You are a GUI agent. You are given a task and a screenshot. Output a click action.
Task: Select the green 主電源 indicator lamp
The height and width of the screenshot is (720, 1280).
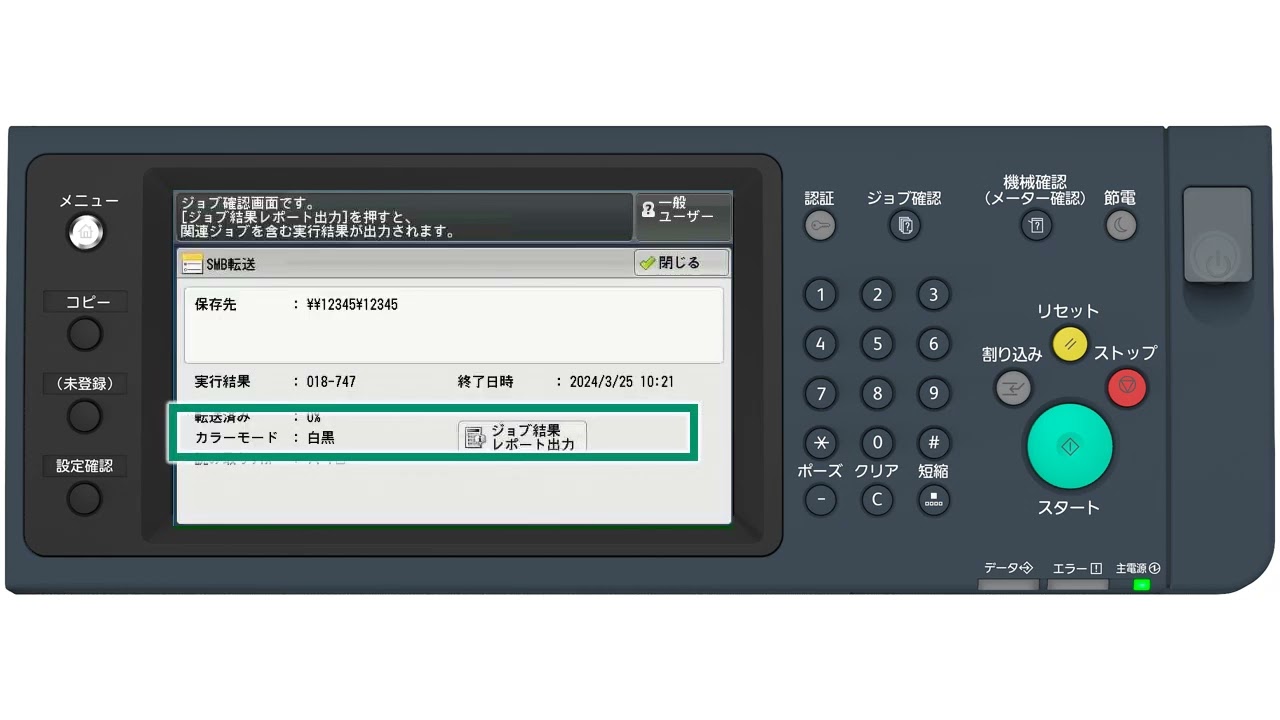[1141, 584]
